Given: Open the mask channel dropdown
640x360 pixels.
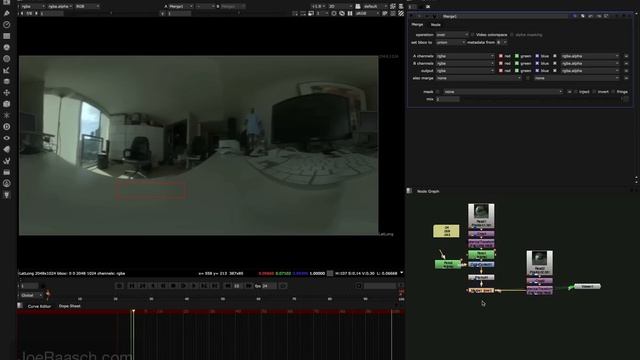Looking at the screenshot, I should click(x=503, y=92).
